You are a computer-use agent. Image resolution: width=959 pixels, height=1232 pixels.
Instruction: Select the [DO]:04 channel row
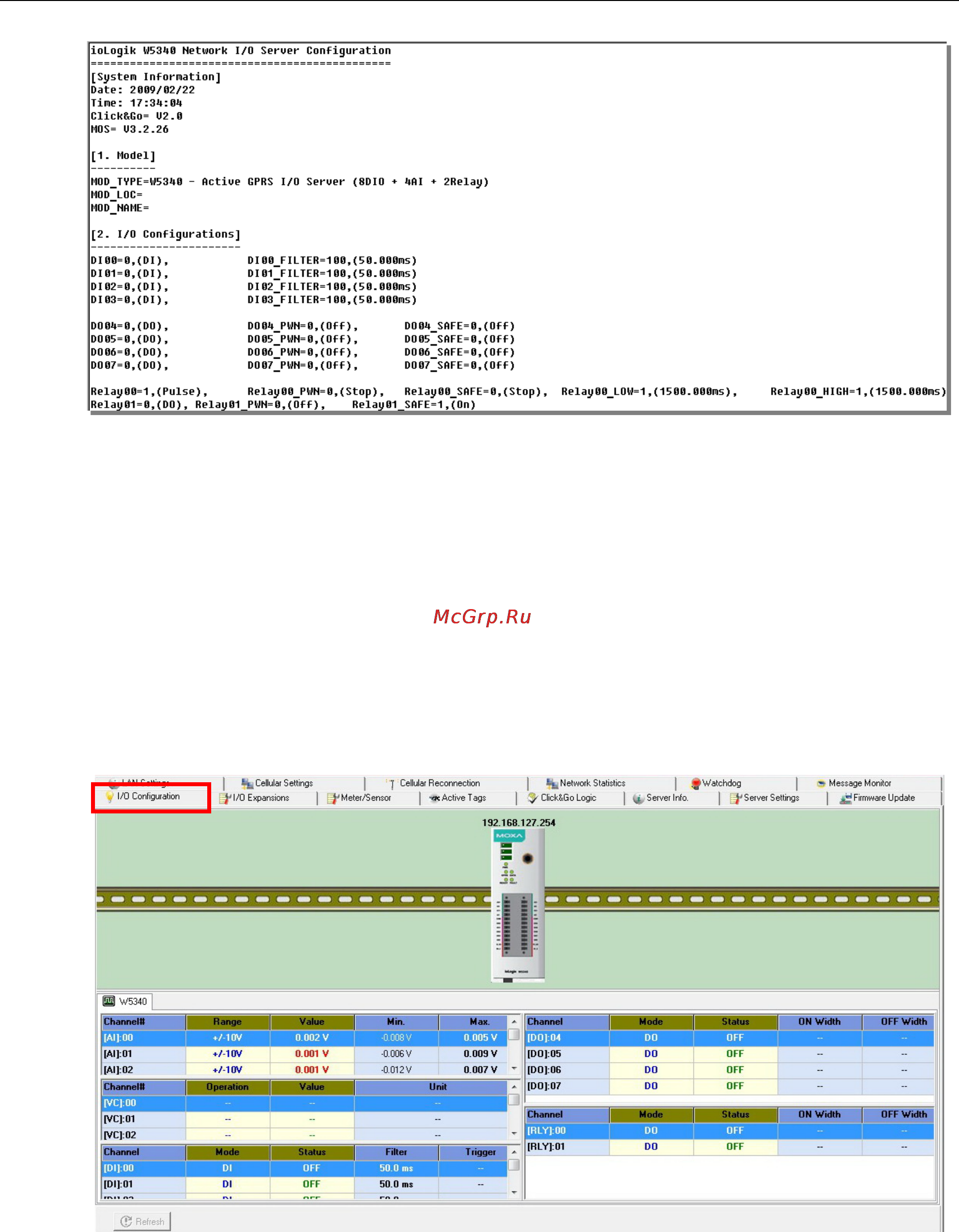pyautogui.click(x=730, y=1038)
